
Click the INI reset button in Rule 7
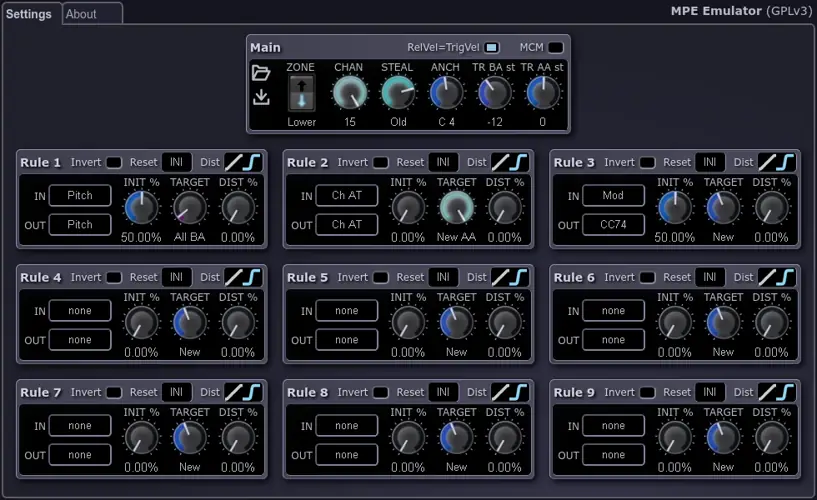click(177, 392)
